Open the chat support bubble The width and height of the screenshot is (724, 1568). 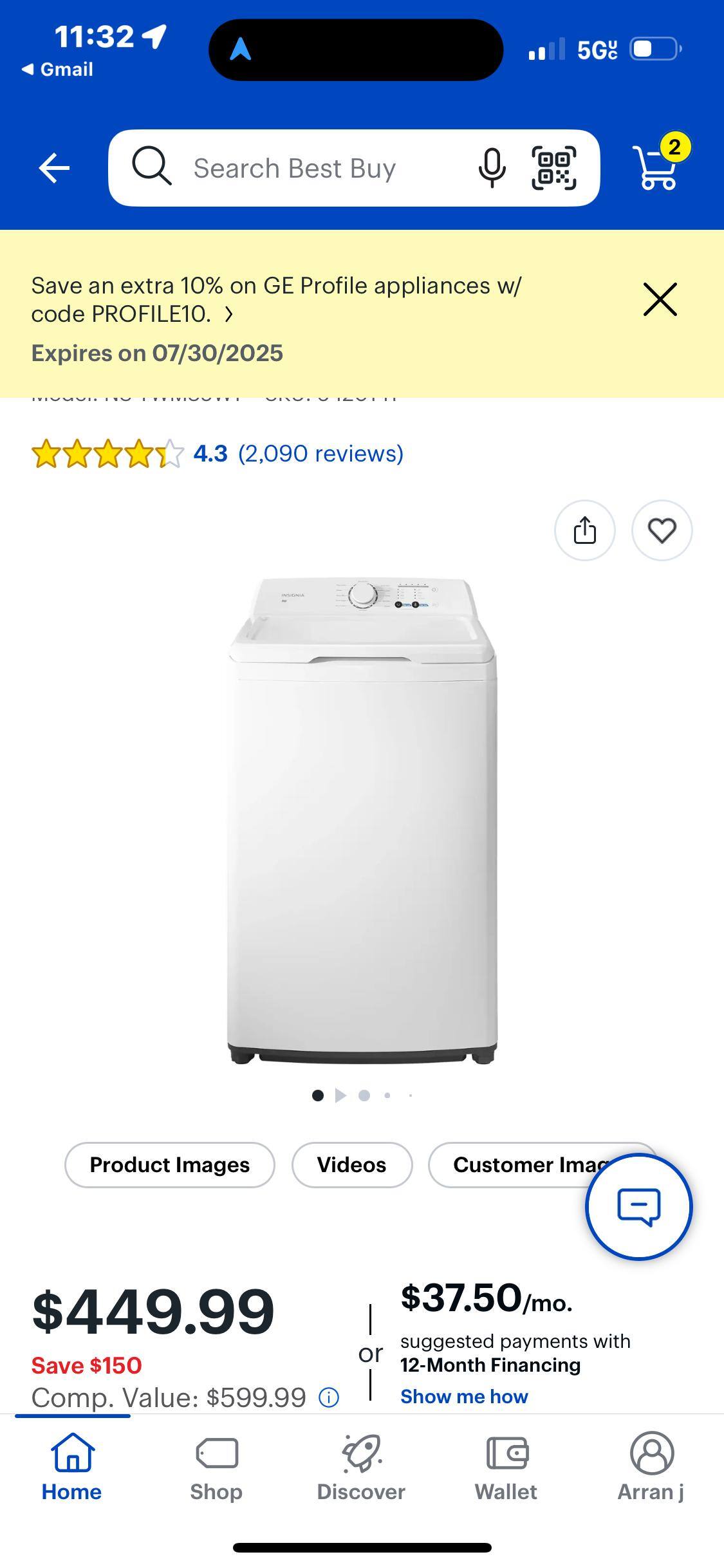(639, 1207)
